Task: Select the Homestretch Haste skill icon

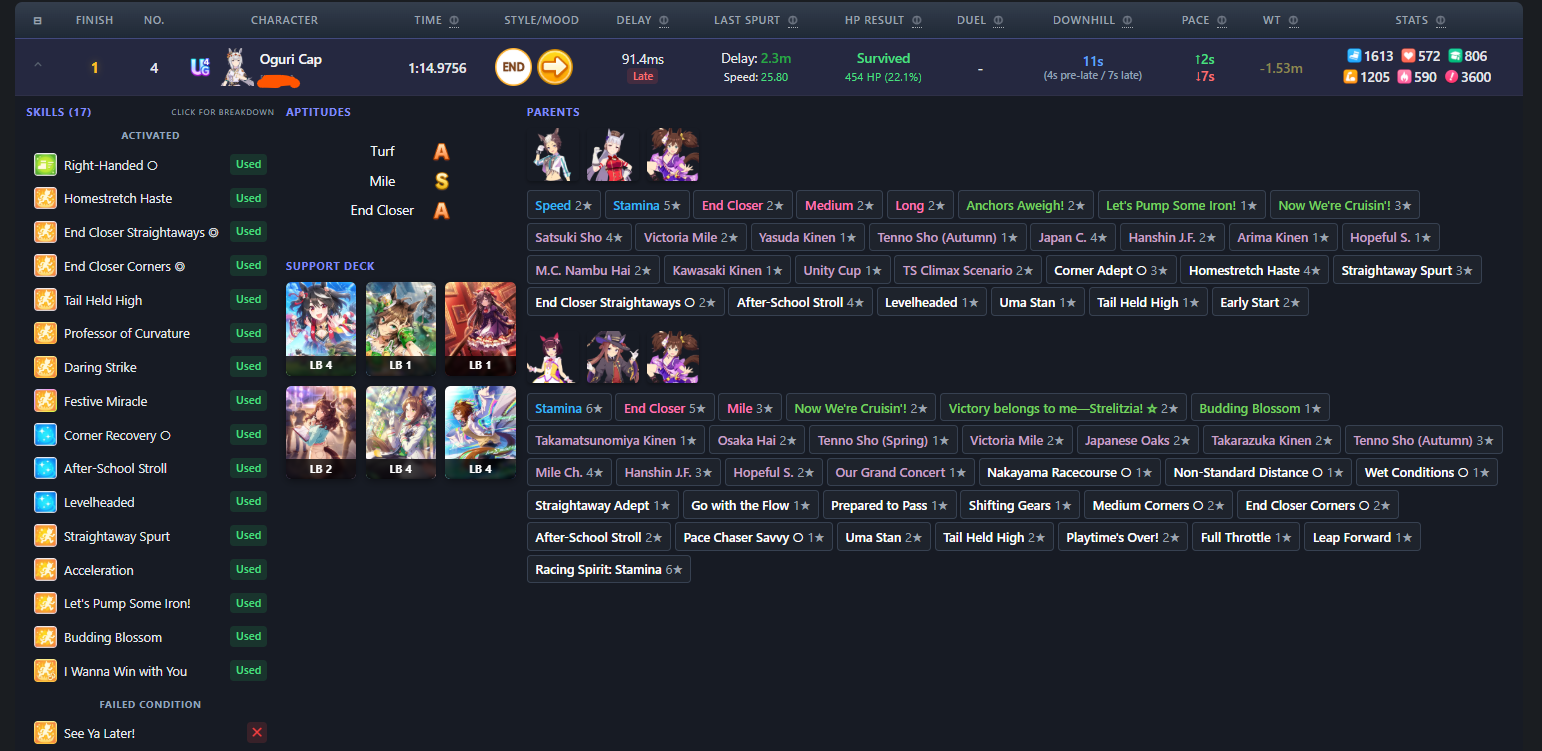Action: click(x=44, y=198)
